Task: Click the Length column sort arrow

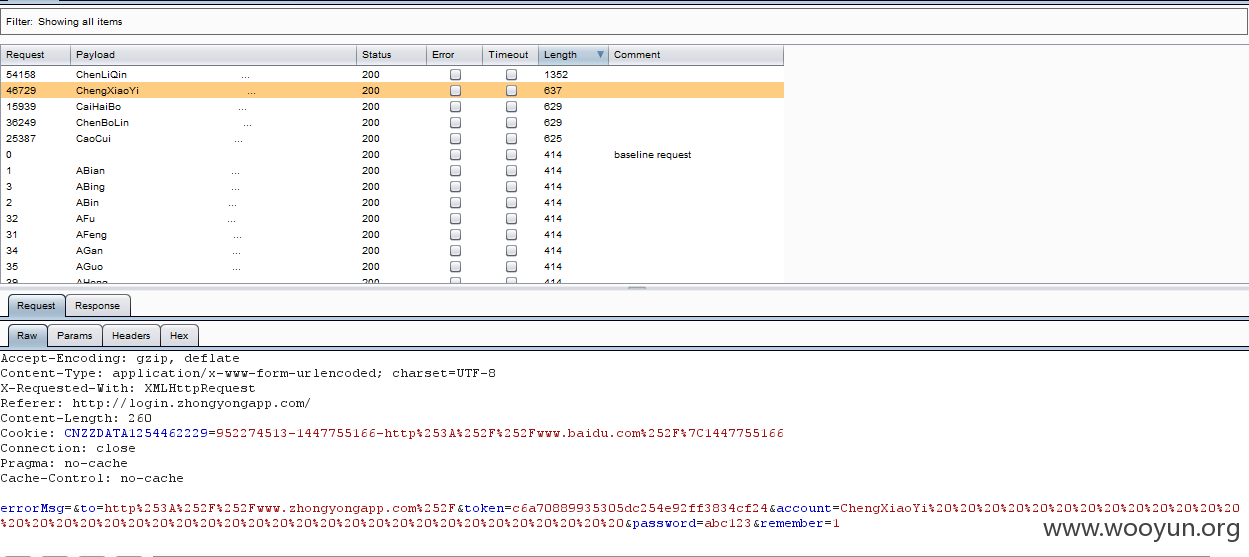Action: (x=600, y=55)
